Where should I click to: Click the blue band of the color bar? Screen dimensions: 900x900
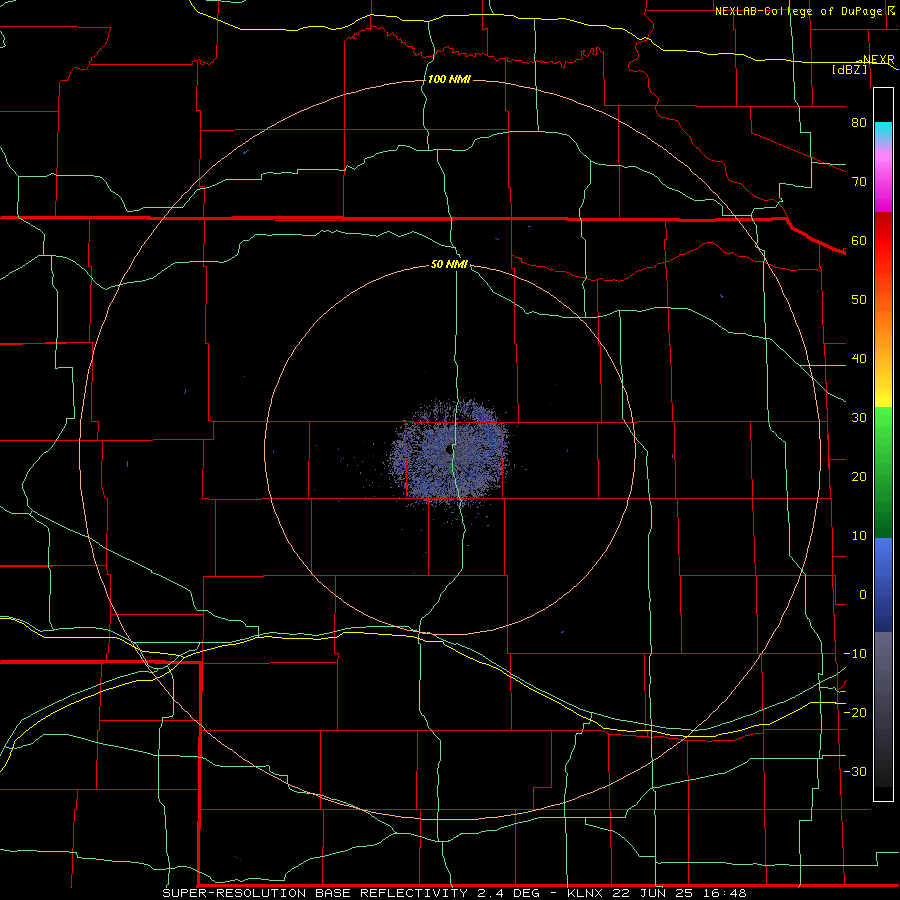click(x=883, y=584)
